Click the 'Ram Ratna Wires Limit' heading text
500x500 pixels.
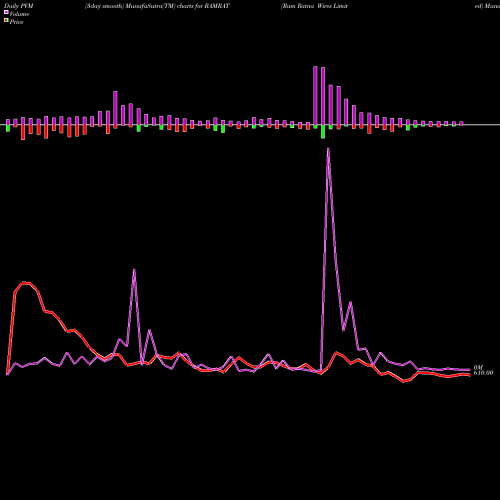point(314,6)
